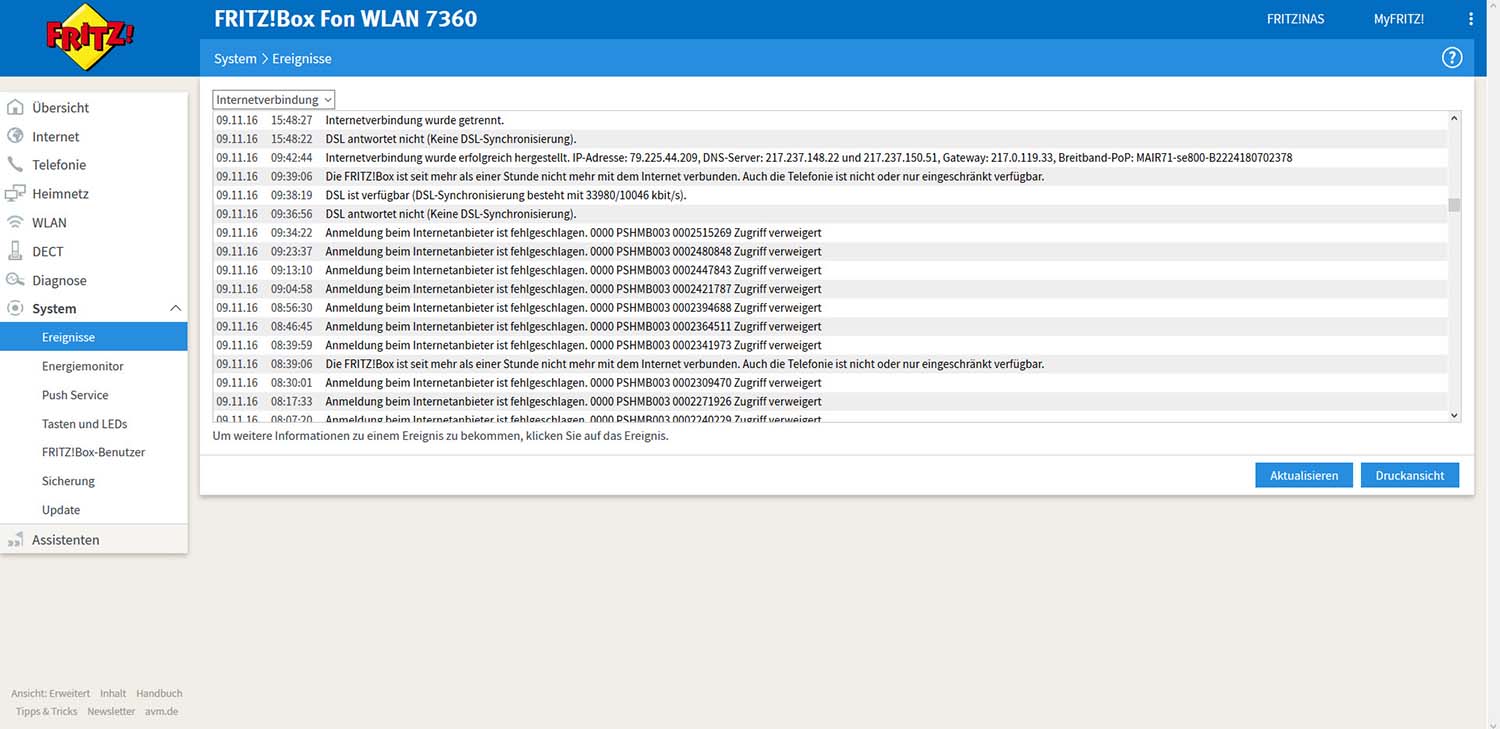Collapse the System menu chevron
Screen dimensions: 1500x729
pyautogui.click(x=175, y=308)
